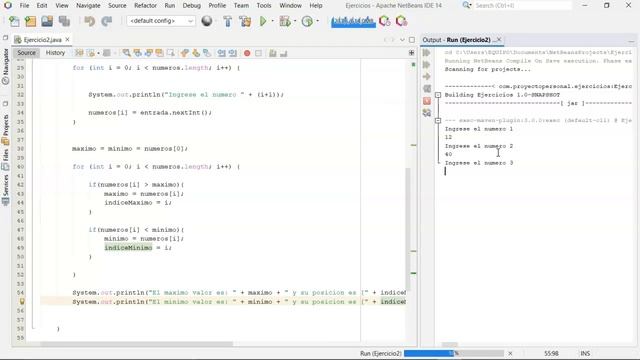Open the Team menu
640x360 pixels.
(241, 6)
